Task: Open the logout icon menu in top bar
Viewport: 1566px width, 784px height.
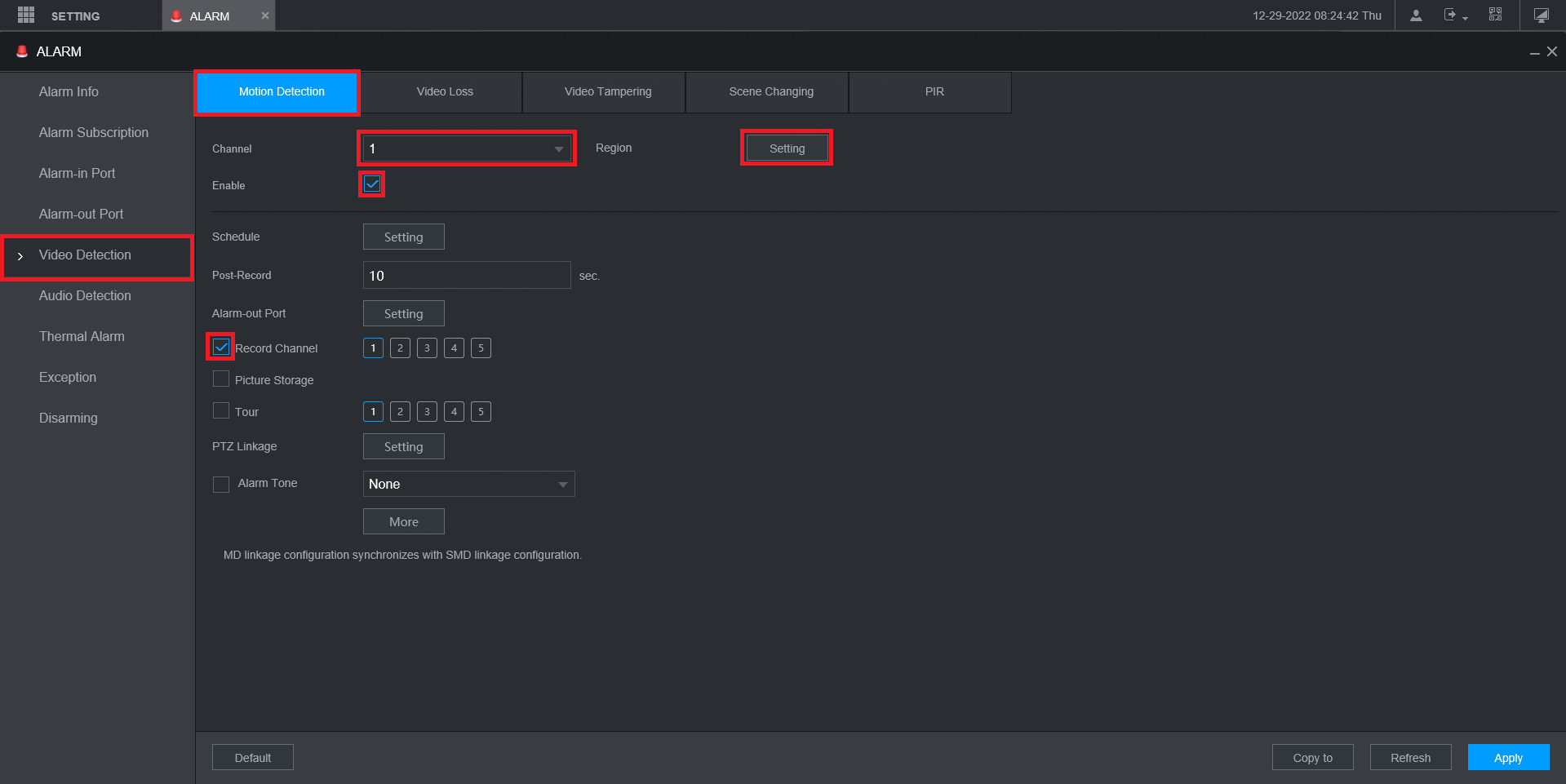Action: (1455, 16)
